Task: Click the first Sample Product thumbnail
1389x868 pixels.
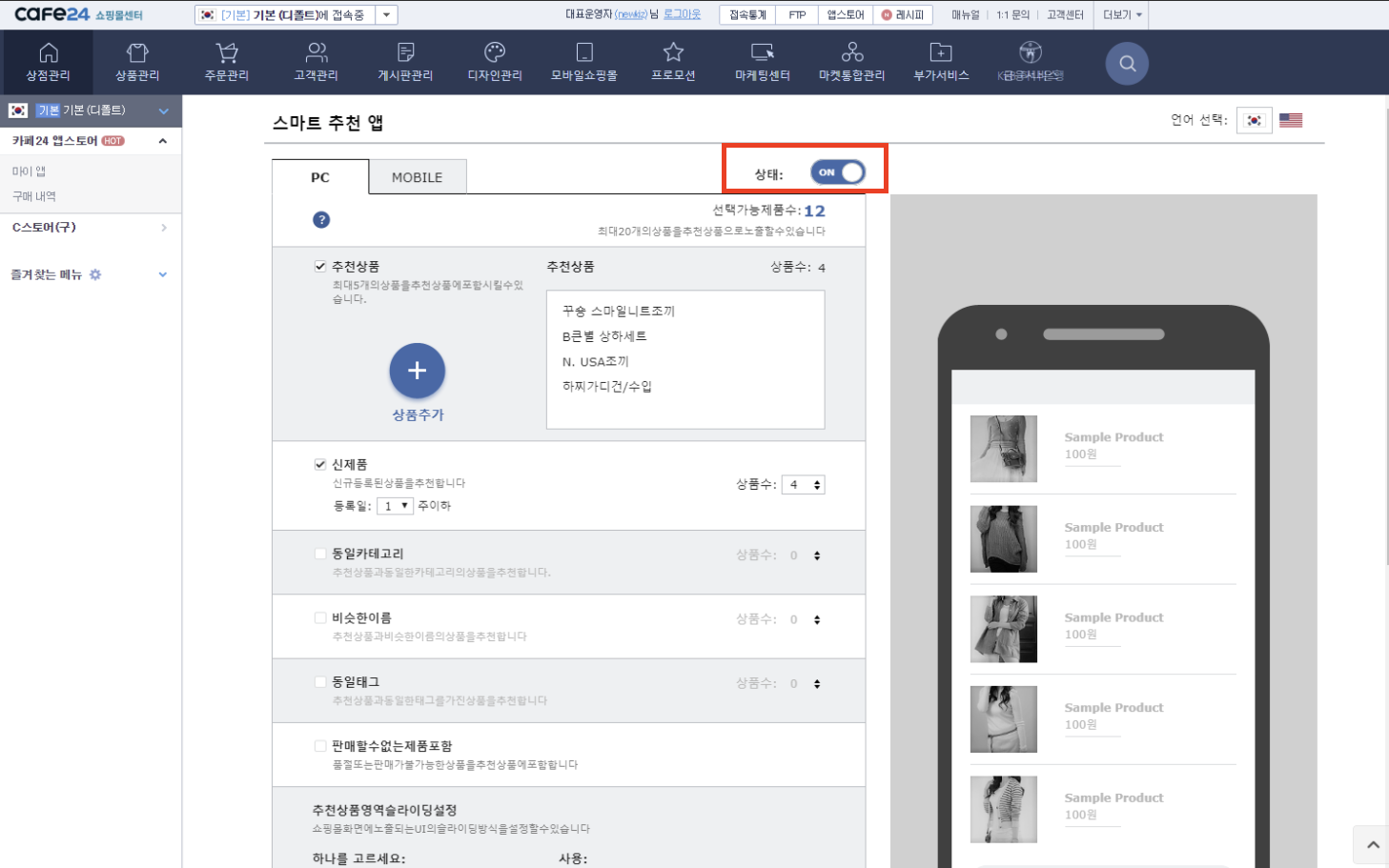Action: (1004, 449)
